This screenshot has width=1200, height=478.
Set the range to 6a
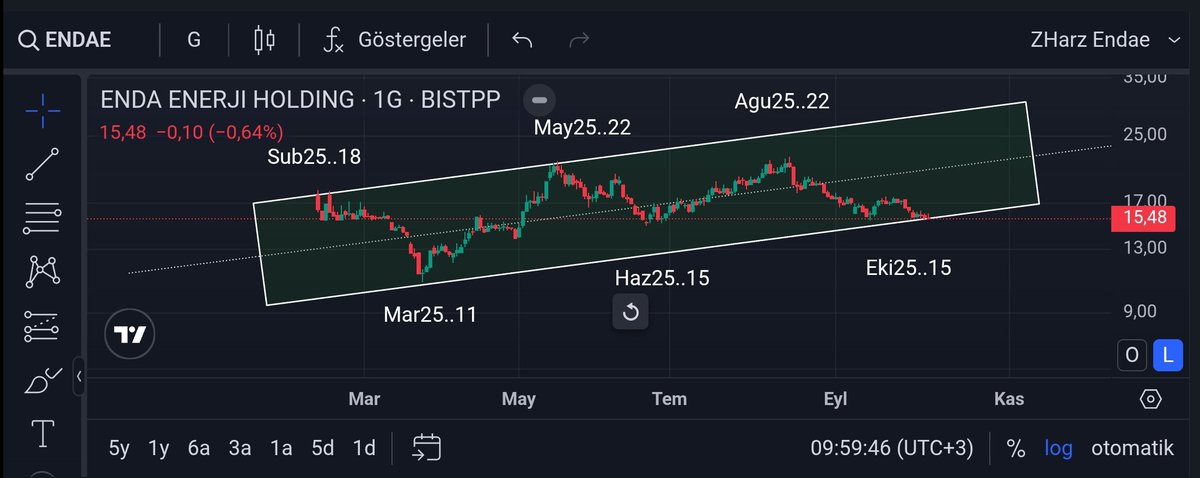(199, 448)
